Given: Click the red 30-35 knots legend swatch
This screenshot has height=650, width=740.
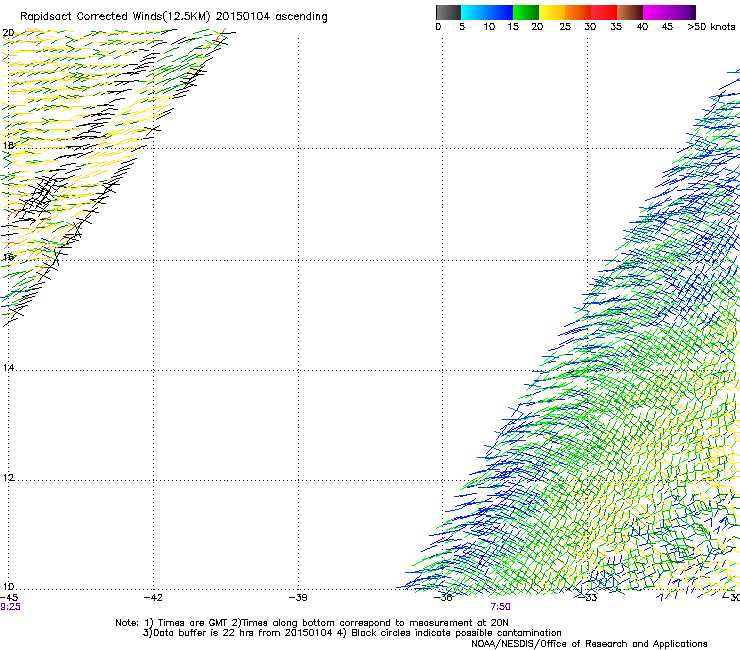Looking at the screenshot, I should (x=604, y=12).
